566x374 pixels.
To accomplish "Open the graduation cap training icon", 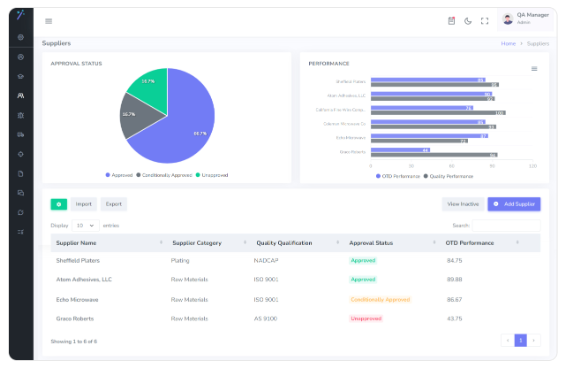I will (x=21, y=77).
